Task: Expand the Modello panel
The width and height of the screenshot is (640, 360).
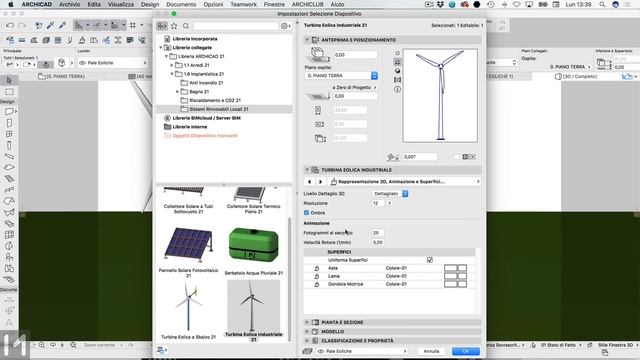Action: pyautogui.click(x=307, y=331)
